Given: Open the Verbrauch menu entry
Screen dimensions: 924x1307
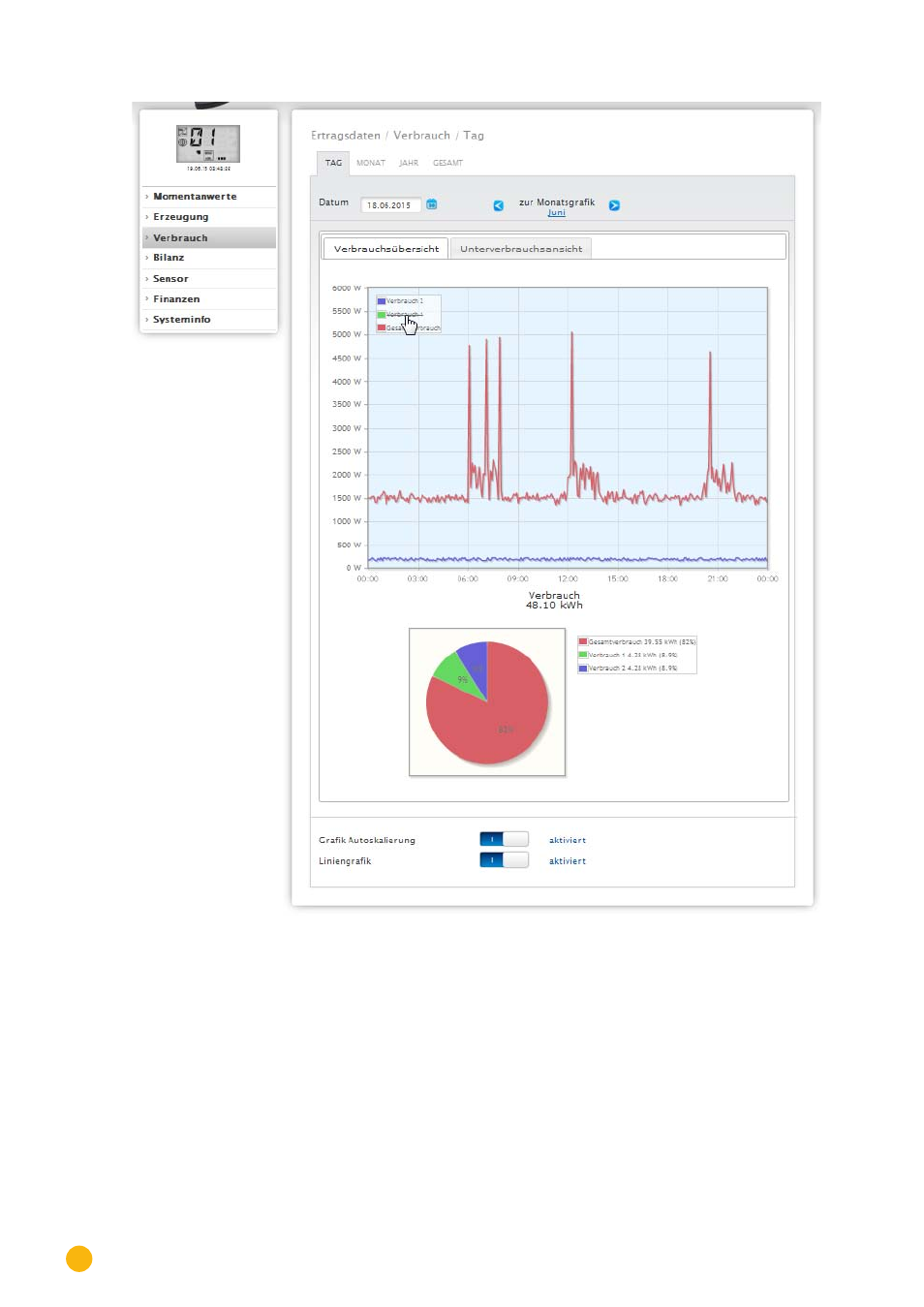Looking at the screenshot, I should pyautogui.click(x=209, y=237).
